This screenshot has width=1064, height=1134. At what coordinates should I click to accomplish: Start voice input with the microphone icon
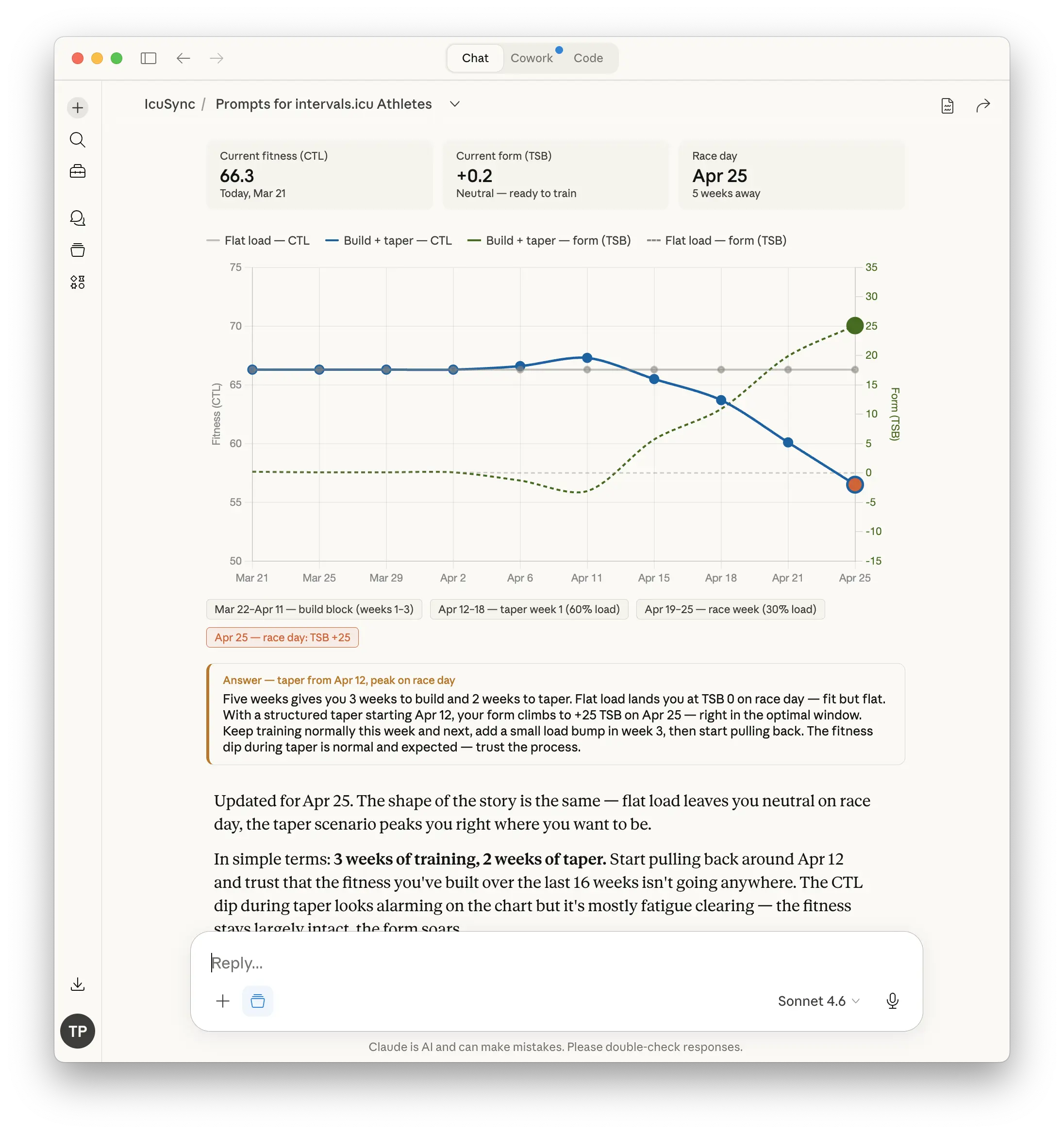coord(892,1001)
